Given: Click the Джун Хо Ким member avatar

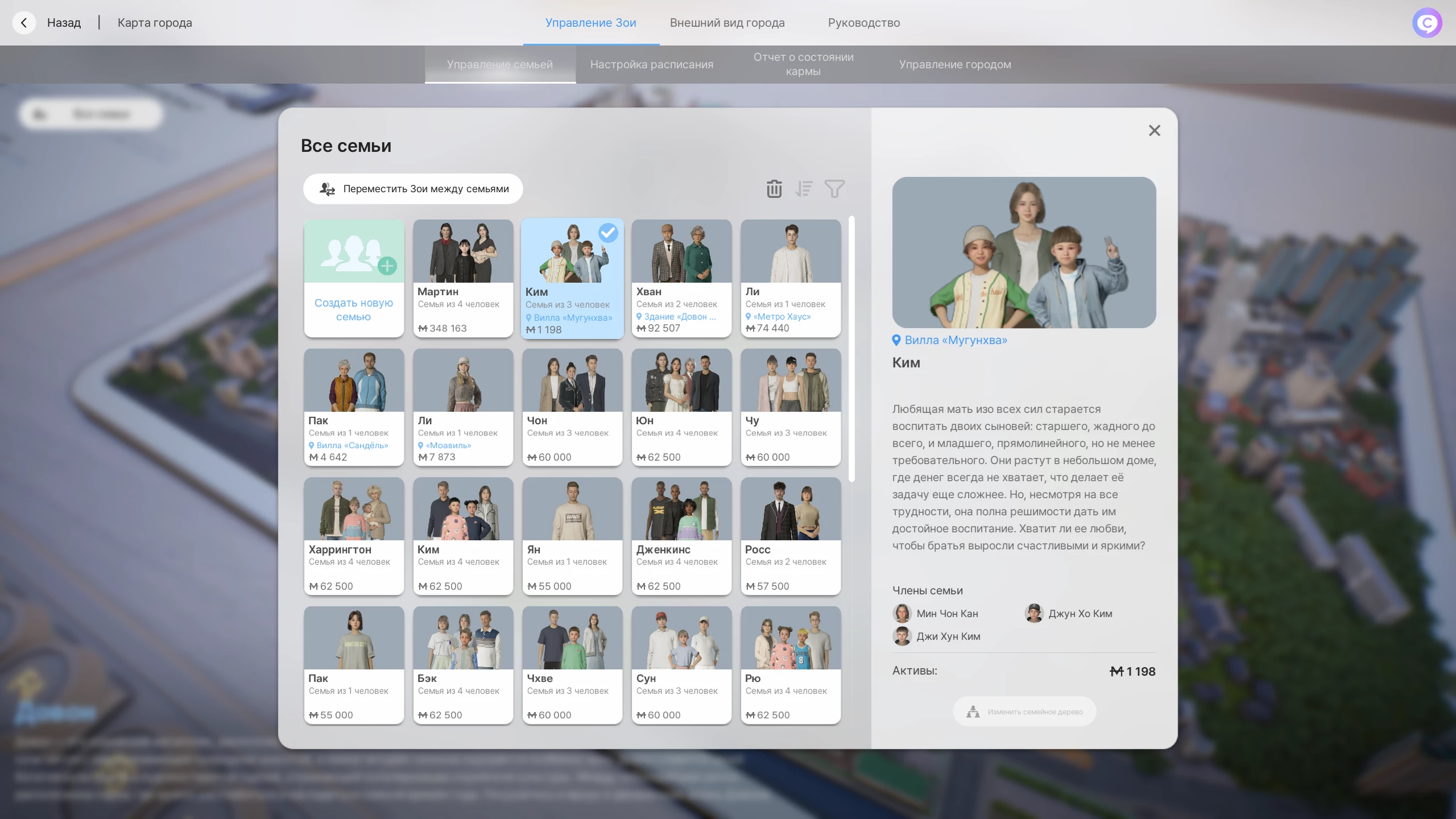Looking at the screenshot, I should pyautogui.click(x=1034, y=614).
